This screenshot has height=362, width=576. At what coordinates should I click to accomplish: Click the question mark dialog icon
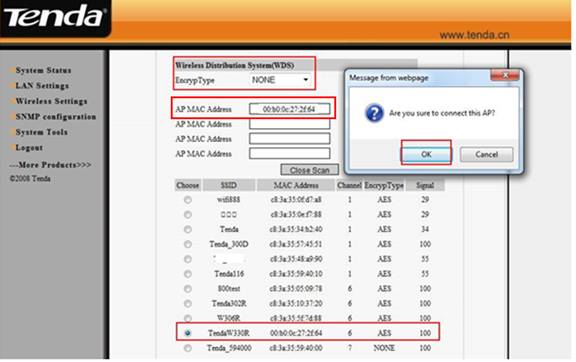click(x=374, y=113)
